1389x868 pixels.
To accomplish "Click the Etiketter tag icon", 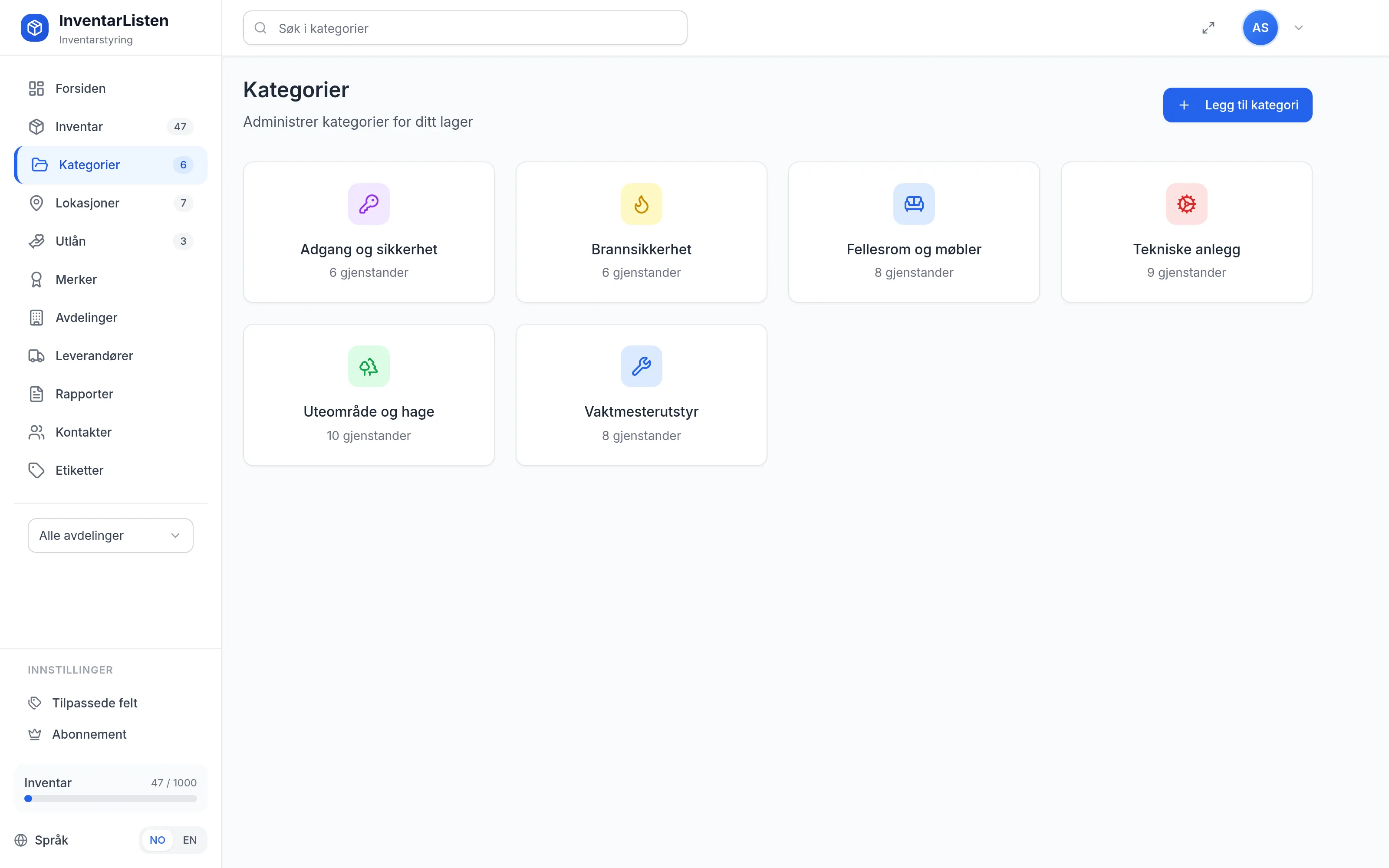I will click(36, 470).
